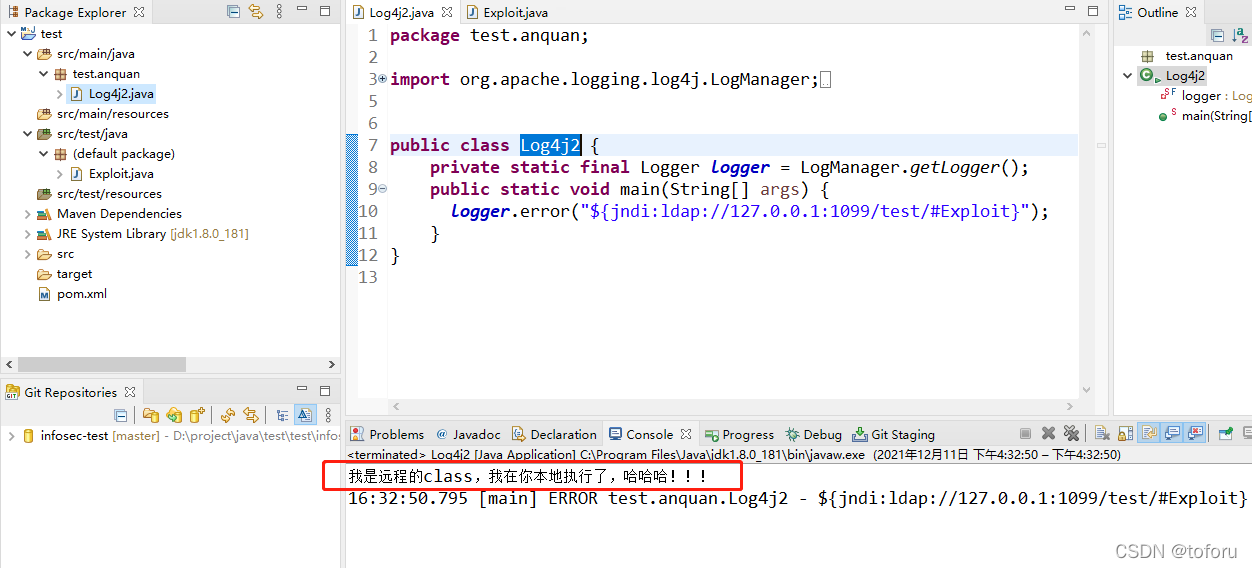The width and height of the screenshot is (1252, 568).
Task: Expand JRE System Library node
Action: point(27,234)
